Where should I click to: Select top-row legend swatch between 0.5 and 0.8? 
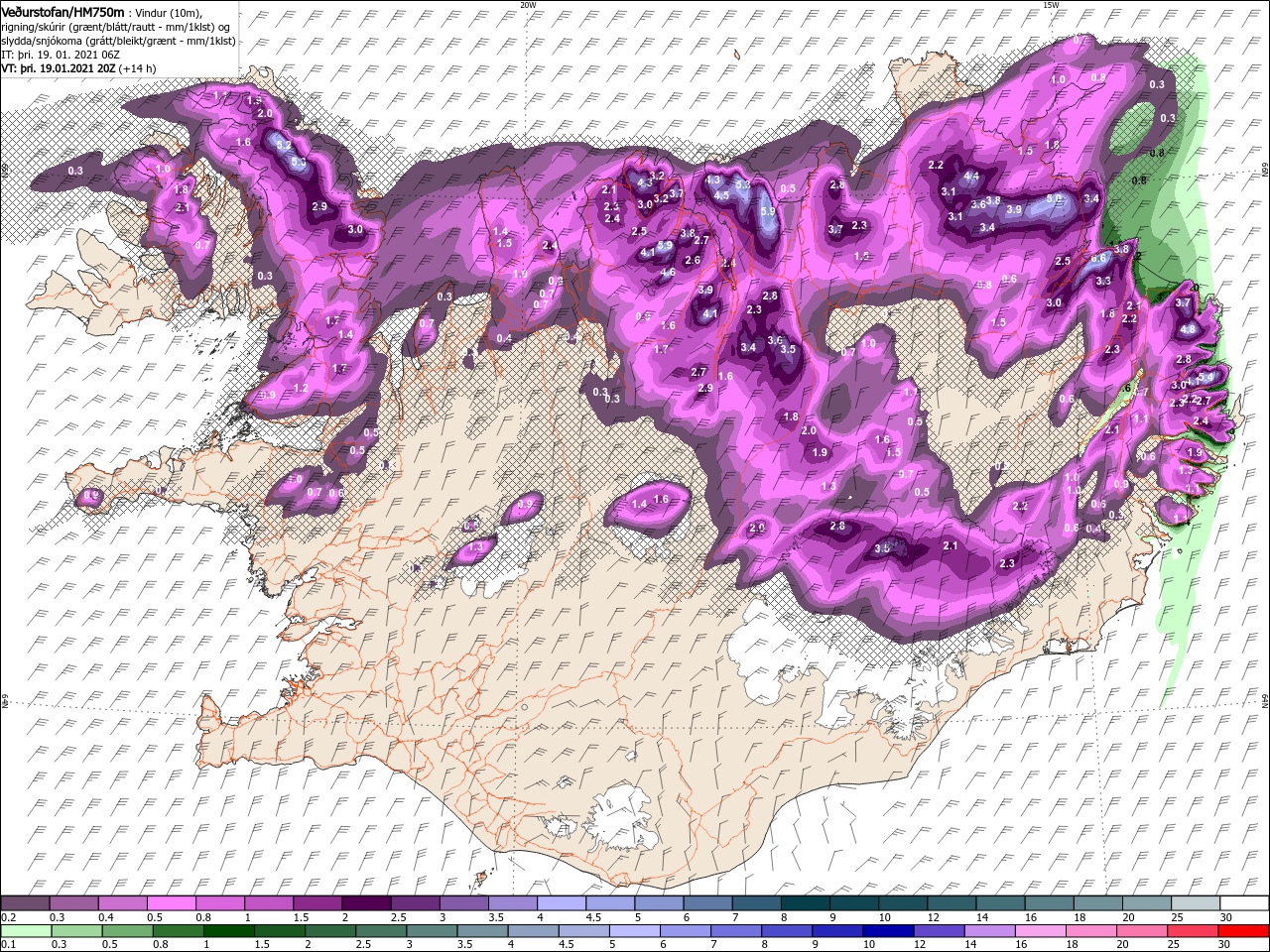(171, 903)
